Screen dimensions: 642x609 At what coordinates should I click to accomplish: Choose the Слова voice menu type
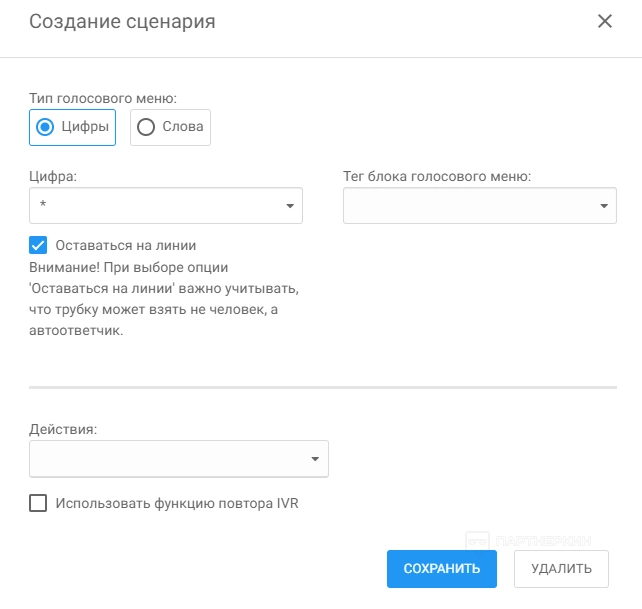coord(171,127)
